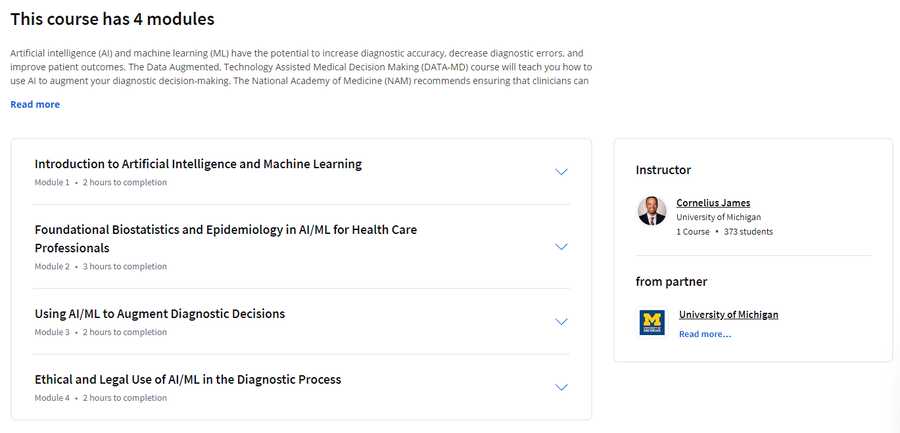The width and height of the screenshot is (900, 433).
Task: Expand the Introduction to Artificial Intelligence module chevron
Action: (x=561, y=172)
